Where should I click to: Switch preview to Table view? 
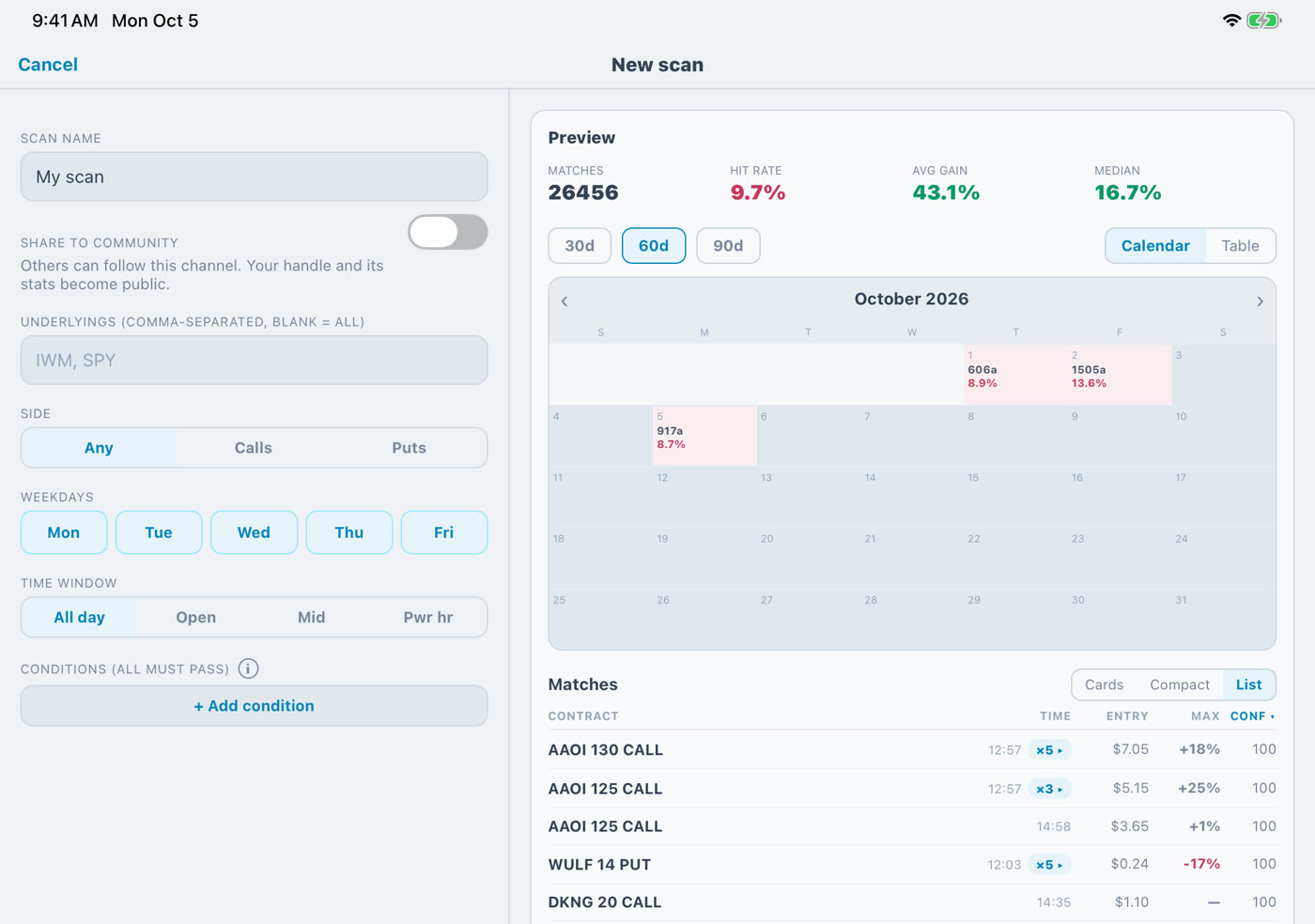(x=1240, y=246)
